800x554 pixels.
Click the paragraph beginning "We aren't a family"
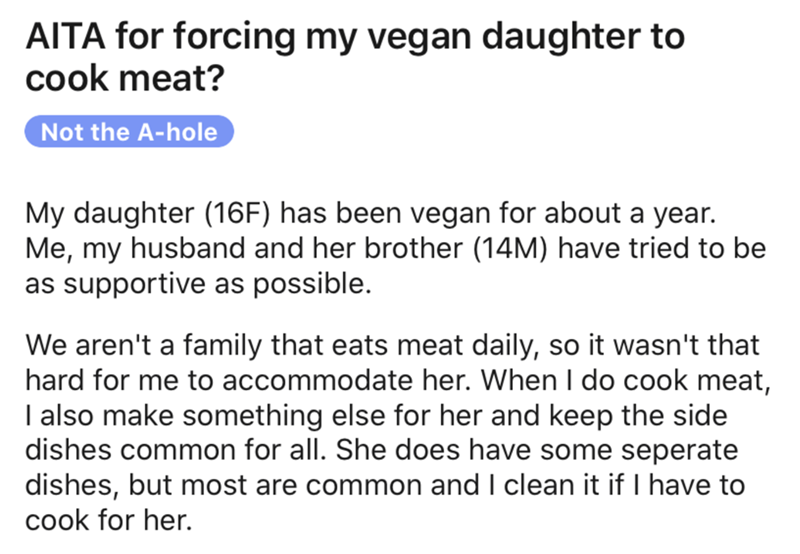click(x=398, y=433)
